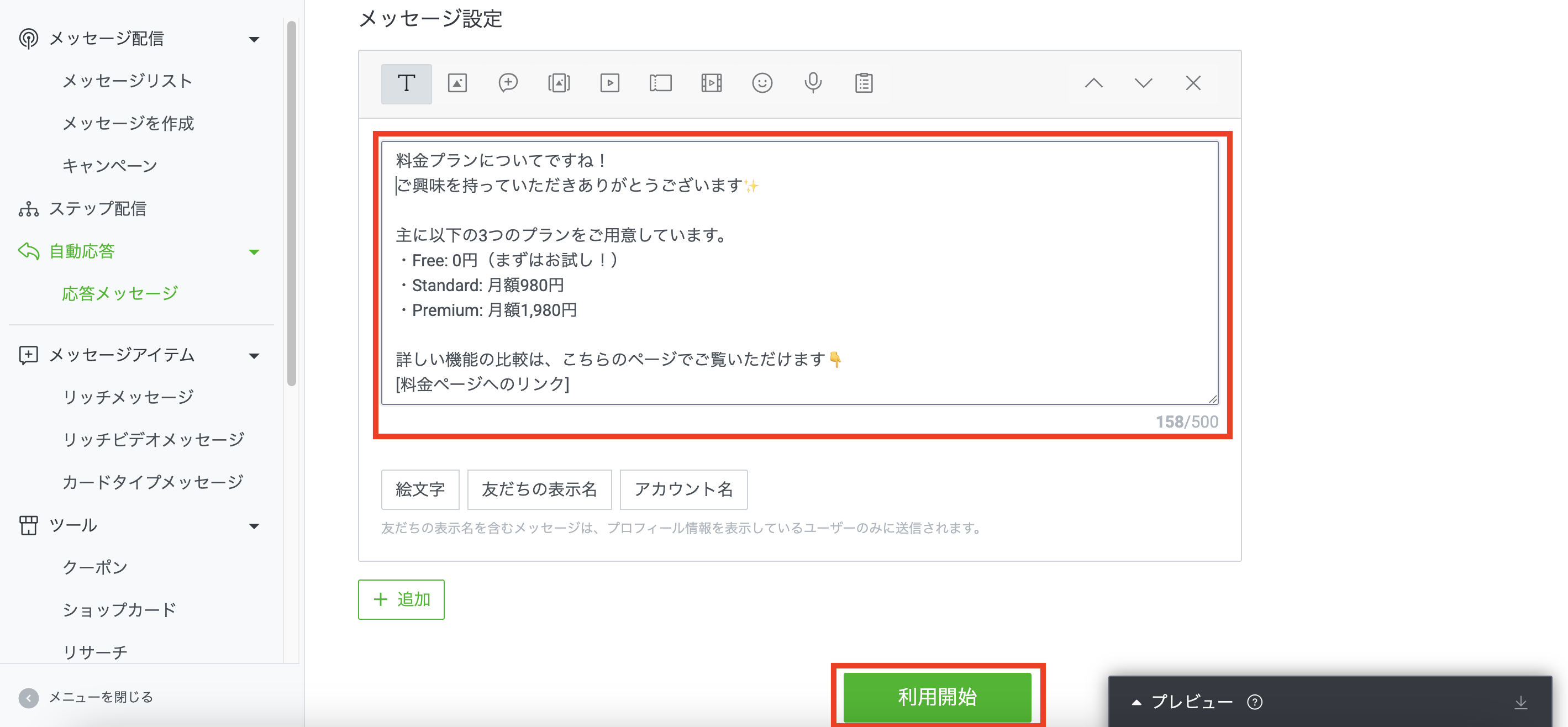Attach a coupon with the ticket icon
1568x727 pixels.
661,83
